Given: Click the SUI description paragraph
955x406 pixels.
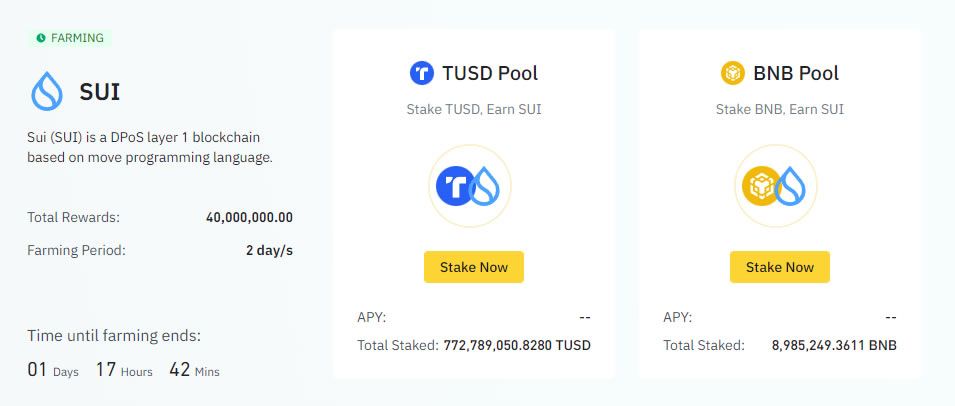Looking at the screenshot, I should (x=149, y=146).
